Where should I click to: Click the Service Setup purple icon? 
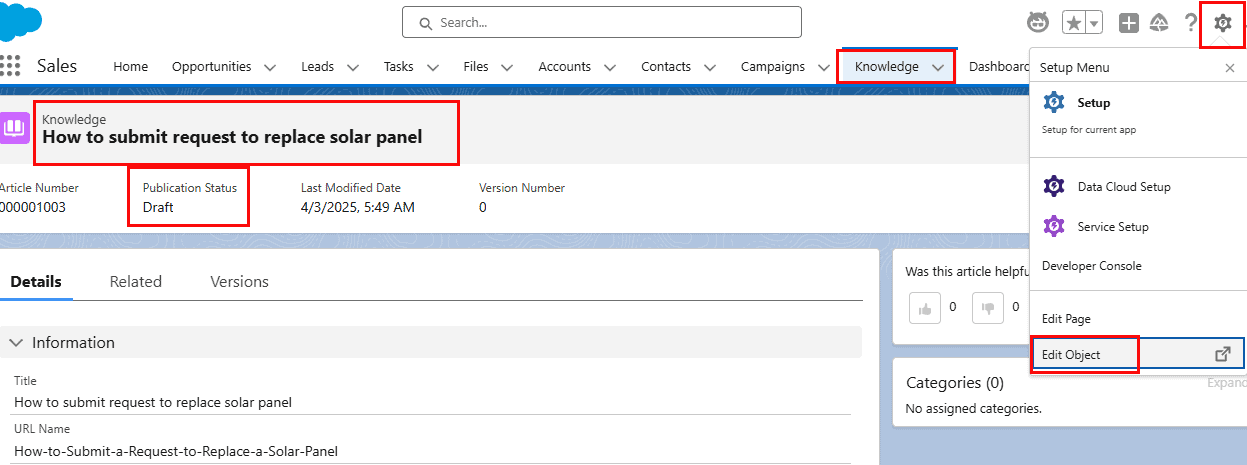tap(1054, 226)
